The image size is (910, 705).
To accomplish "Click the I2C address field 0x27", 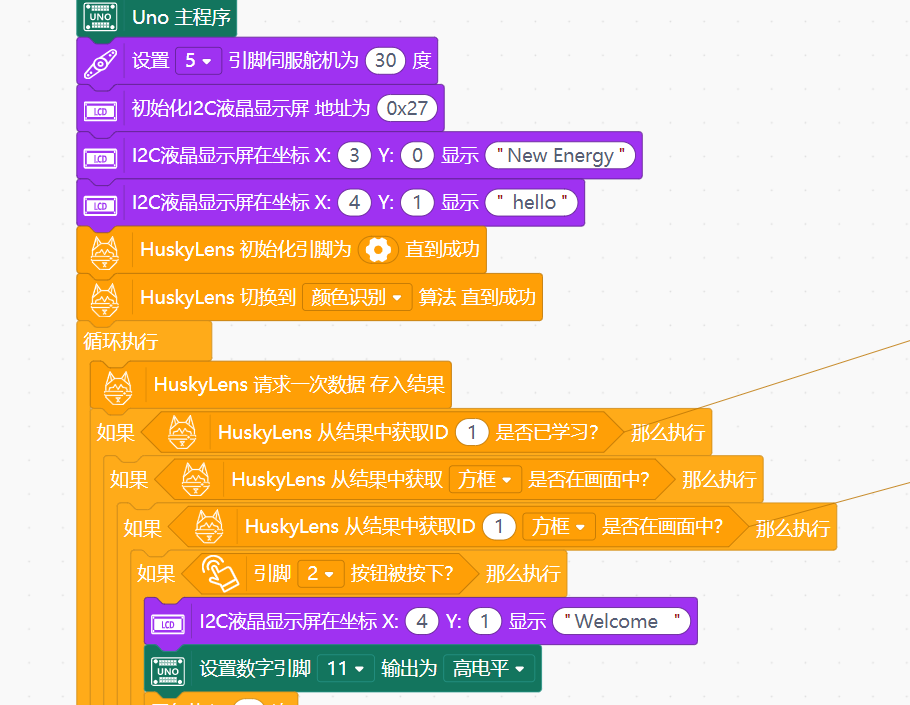I will tap(407, 108).
